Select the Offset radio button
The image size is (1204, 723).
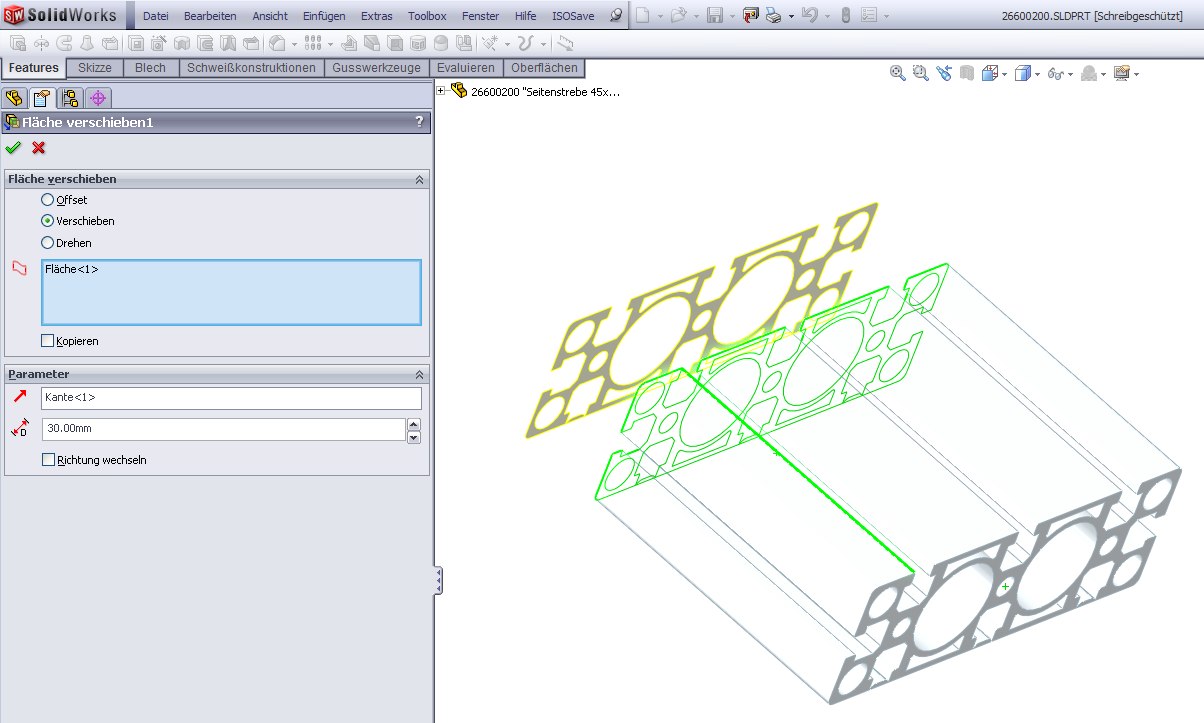pyautogui.click(x=47, y=200)
